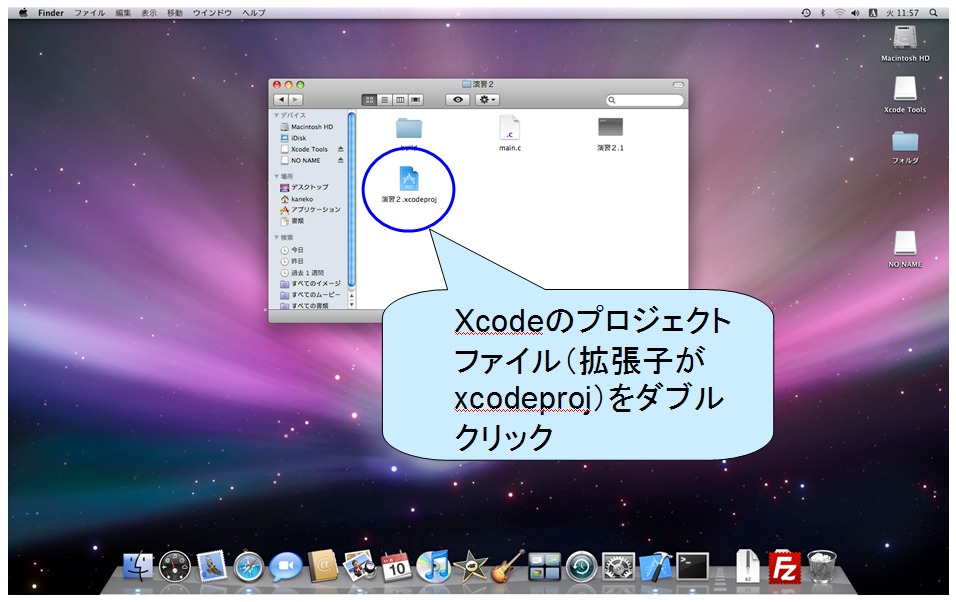Switch Finder to list view

pos(385,99)
